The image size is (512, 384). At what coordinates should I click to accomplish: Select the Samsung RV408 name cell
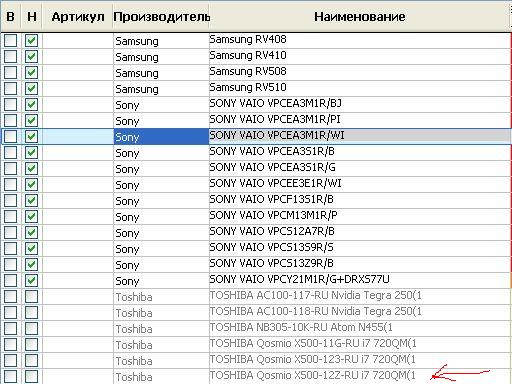pos(360,41)
